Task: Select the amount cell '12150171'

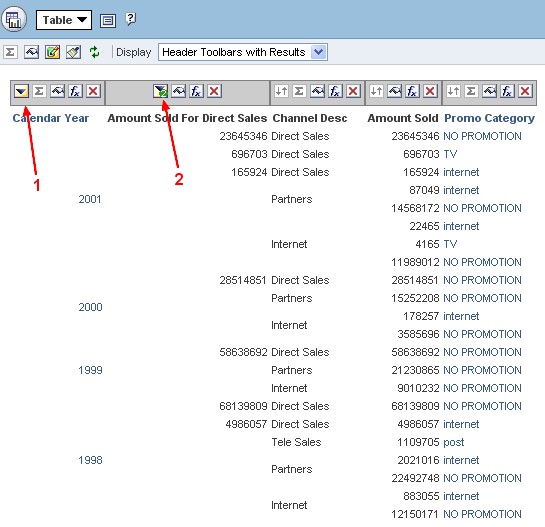Action: click(x=415, y=514)
